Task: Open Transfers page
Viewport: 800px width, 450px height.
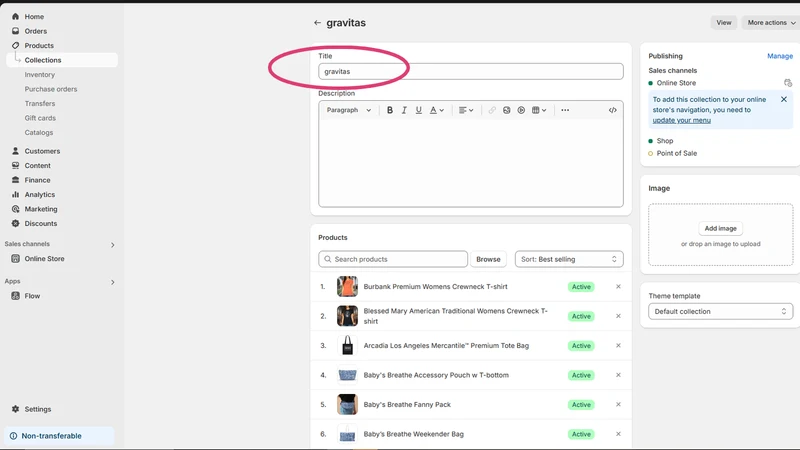Action: [40, 104]
